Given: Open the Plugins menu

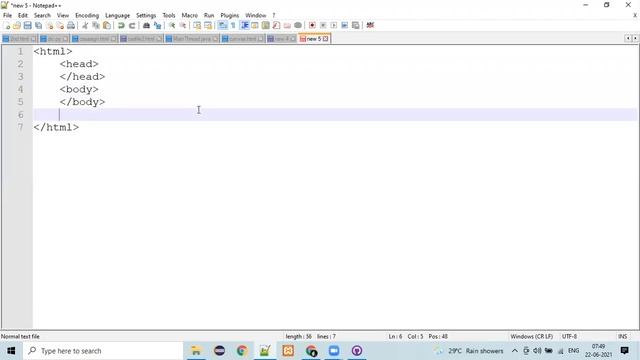Looking at the screenshot, I should [x=230, y=16].
